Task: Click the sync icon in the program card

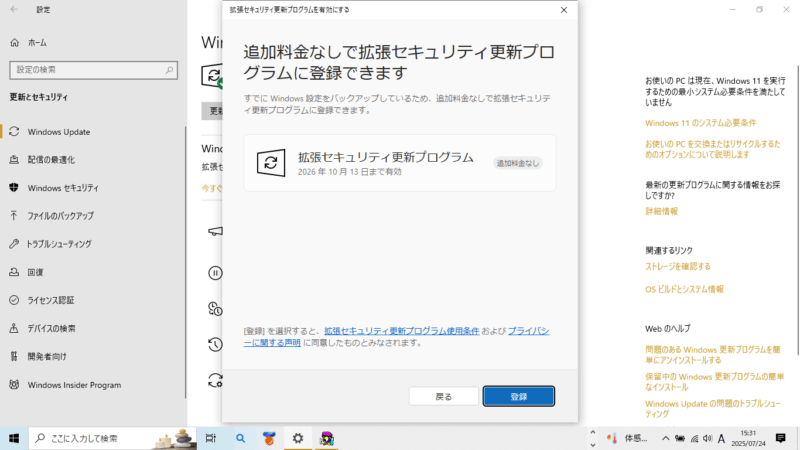Action: [x=271, y=163]
